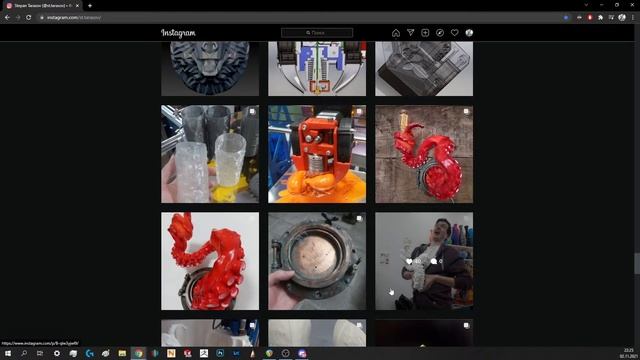The width and height of the screenshot is (640, 360).
Task: Open the tab search chevron in title bar
Action: tap(586, 5)
